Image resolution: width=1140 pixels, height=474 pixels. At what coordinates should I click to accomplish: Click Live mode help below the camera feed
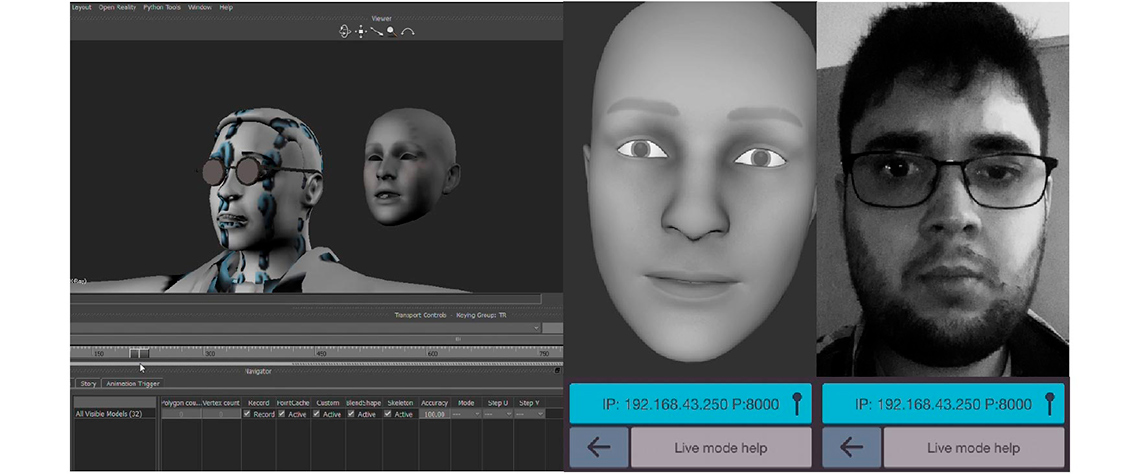pos(973,448)
